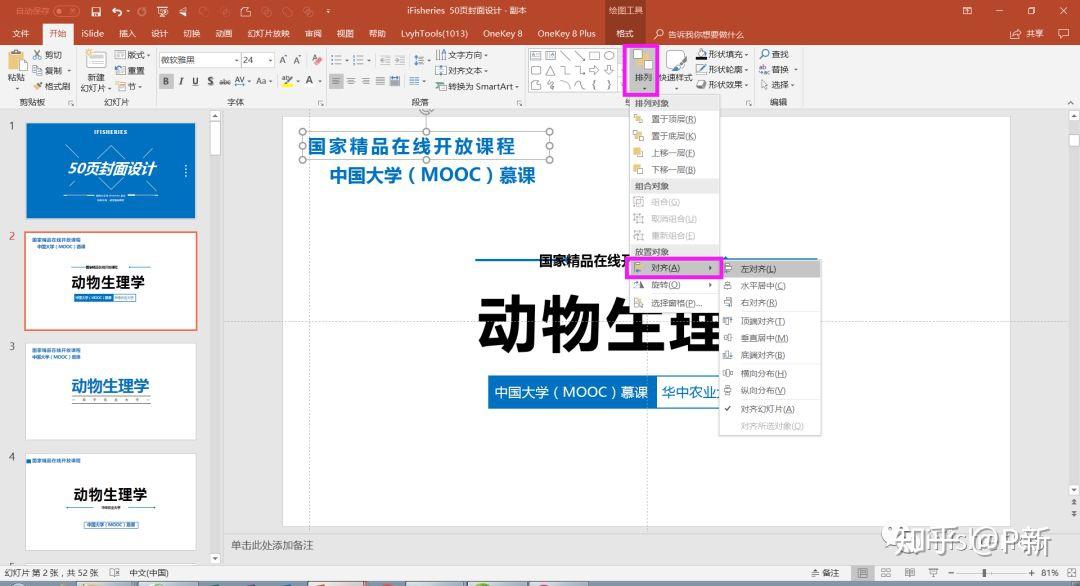
Task: Click the Find (查找) button
Action: click(775, 54)
